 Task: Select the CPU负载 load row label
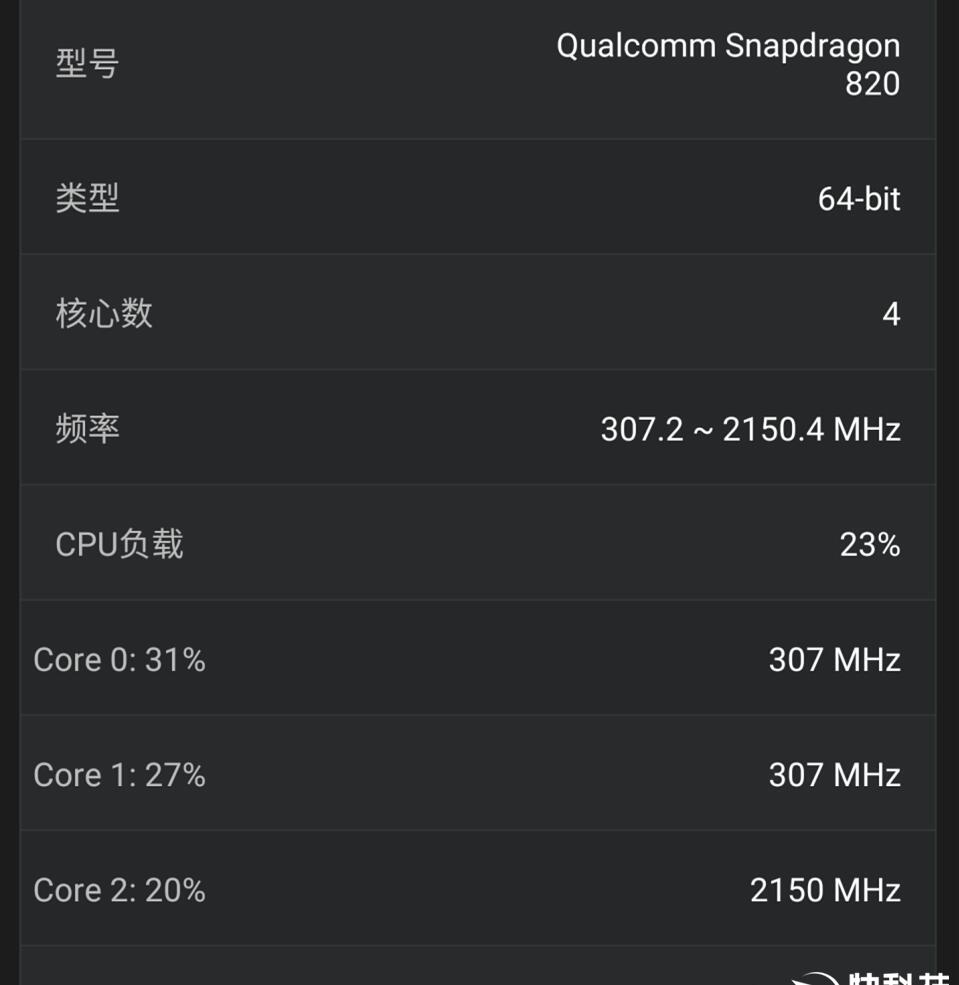119,544
